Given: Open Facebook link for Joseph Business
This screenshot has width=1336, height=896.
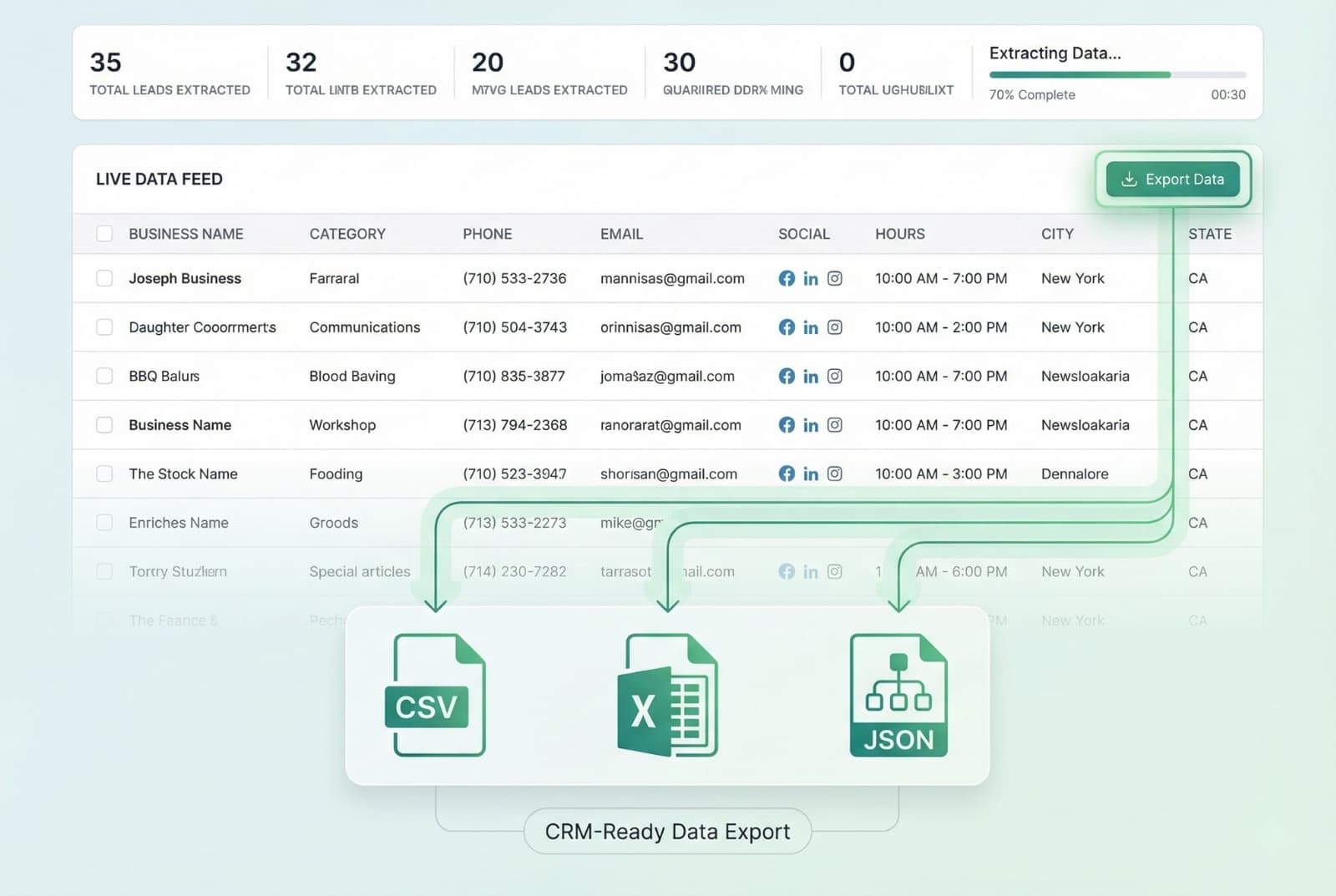Looking at the screenshot, I should [787, 279].
